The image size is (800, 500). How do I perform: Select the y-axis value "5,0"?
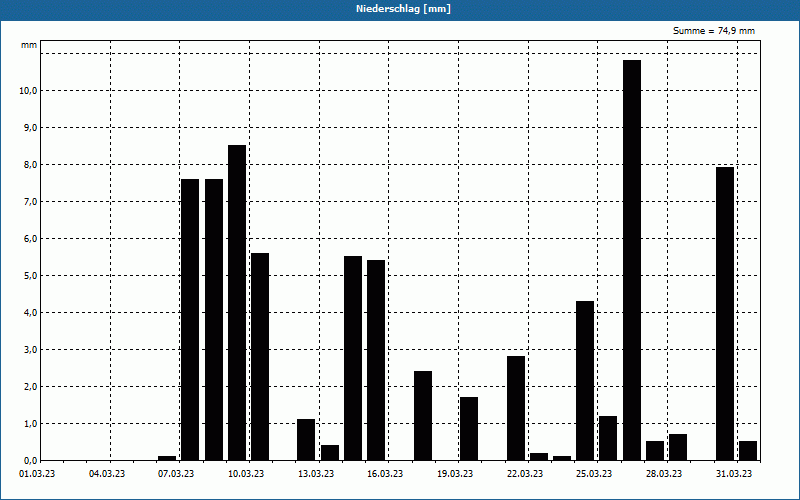pos(31,276)
